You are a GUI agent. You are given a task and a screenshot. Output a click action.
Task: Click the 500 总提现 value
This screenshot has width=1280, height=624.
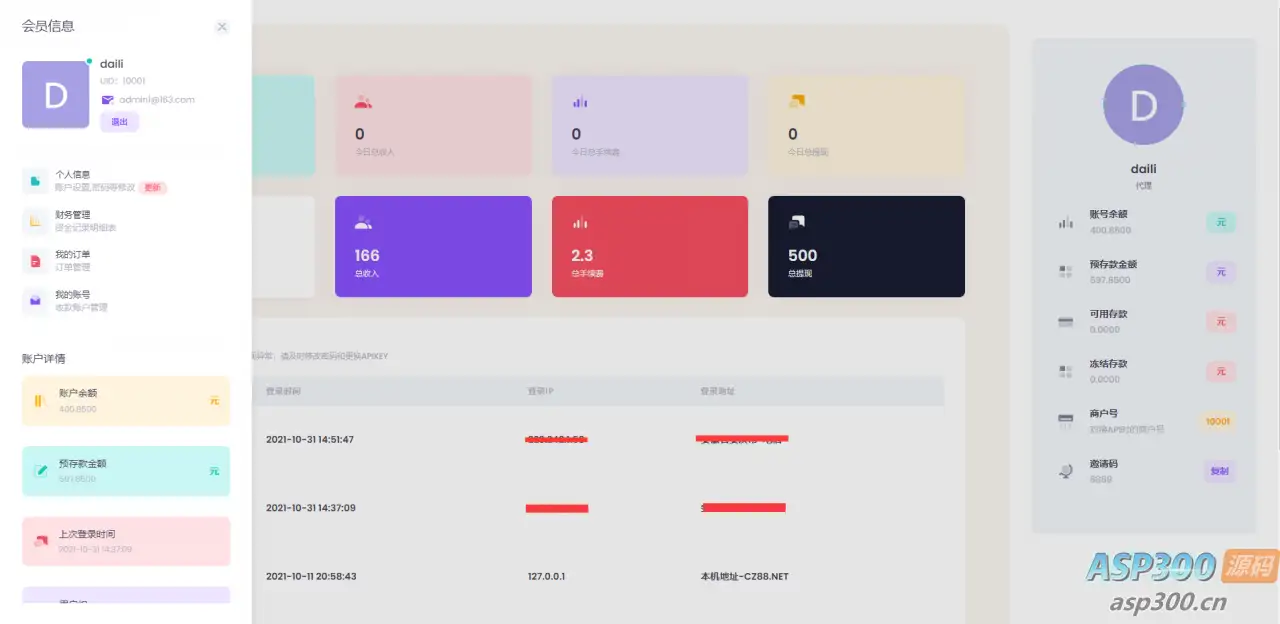click(802, 255)
